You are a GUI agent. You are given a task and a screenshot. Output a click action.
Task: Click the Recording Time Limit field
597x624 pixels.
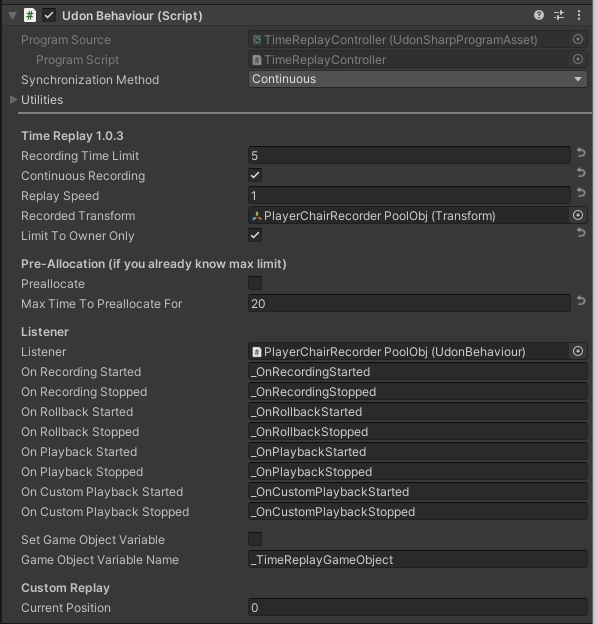(x=409, y=156)
